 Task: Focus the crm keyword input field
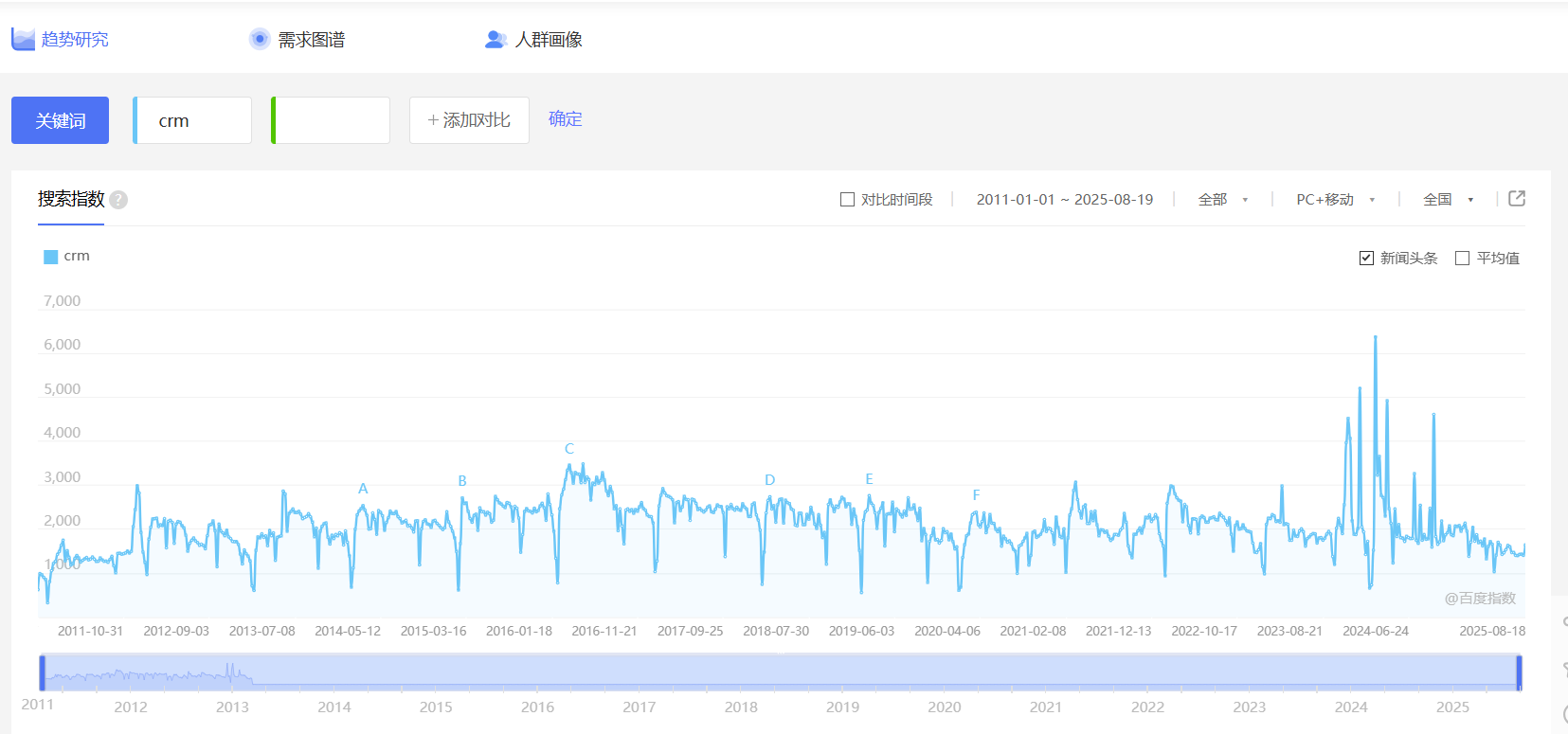tap(192, 120)
